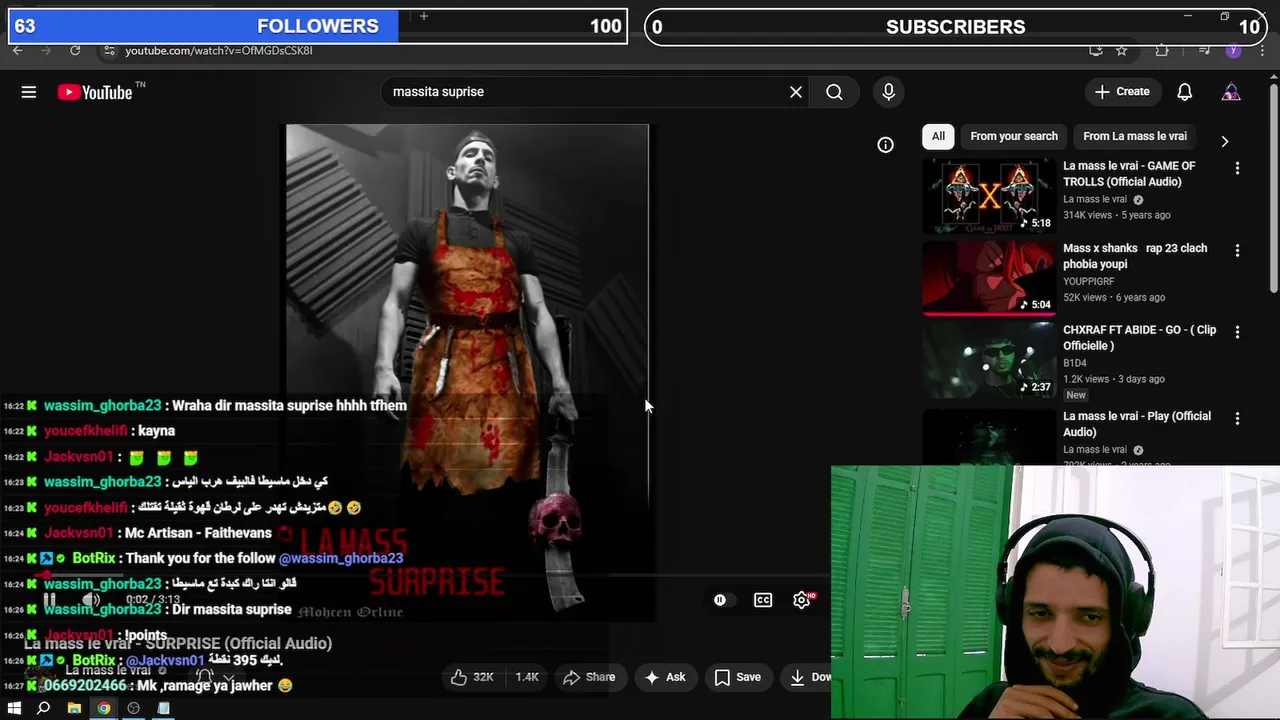Reload the page with the browser refresh icon
The height and width of the screenshot is (720, 1280).
pyautogui.click(x=75, y=50)
